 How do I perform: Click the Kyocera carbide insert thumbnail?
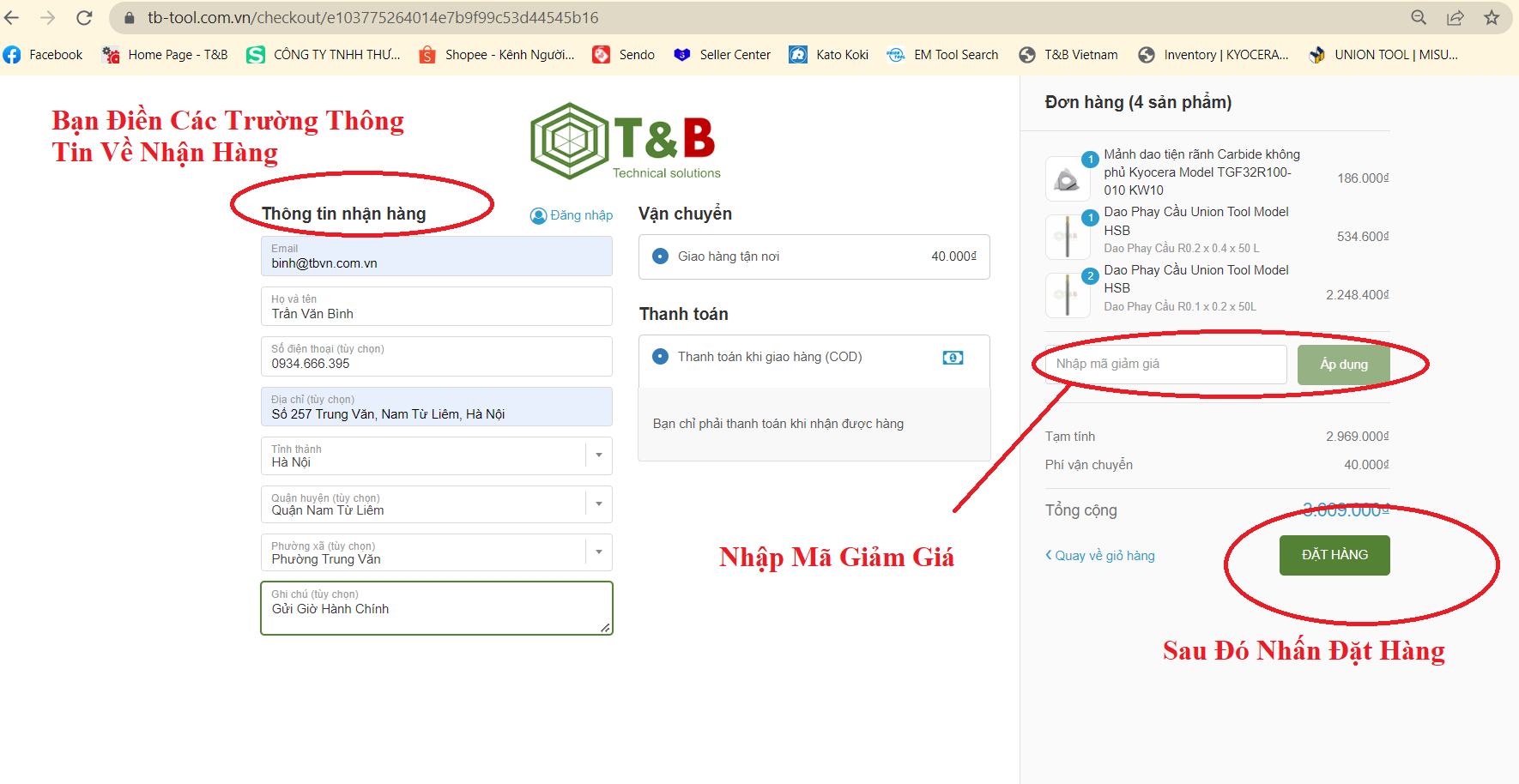(1068, 178)
